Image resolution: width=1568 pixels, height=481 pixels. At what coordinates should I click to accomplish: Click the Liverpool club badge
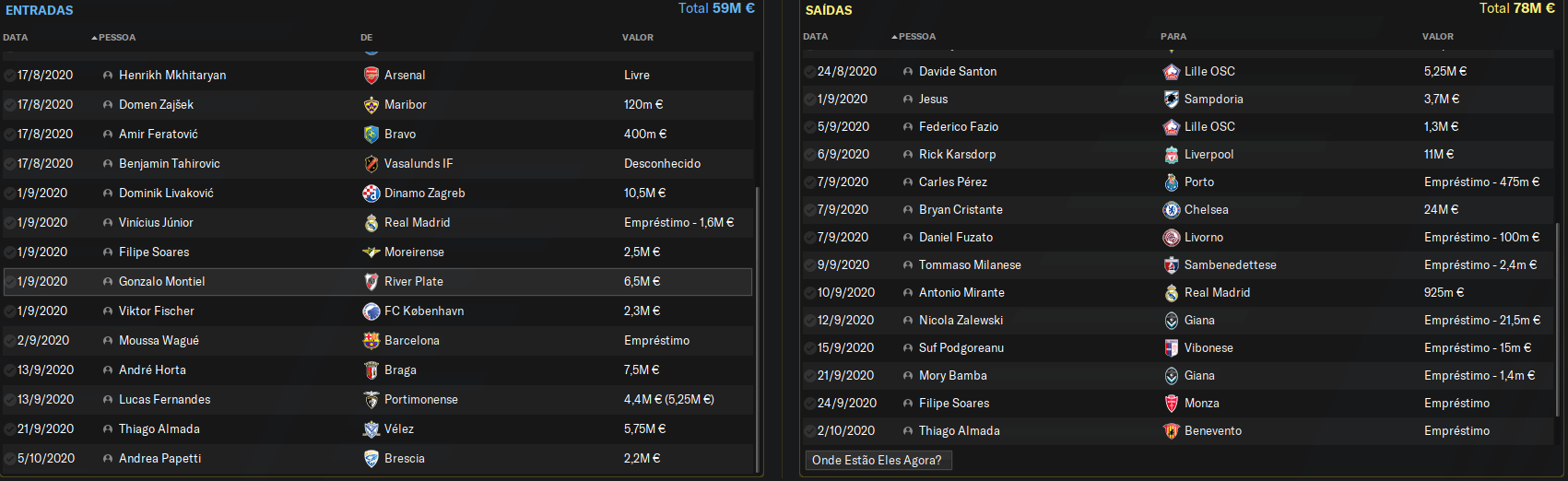(x=1171, y=155)
